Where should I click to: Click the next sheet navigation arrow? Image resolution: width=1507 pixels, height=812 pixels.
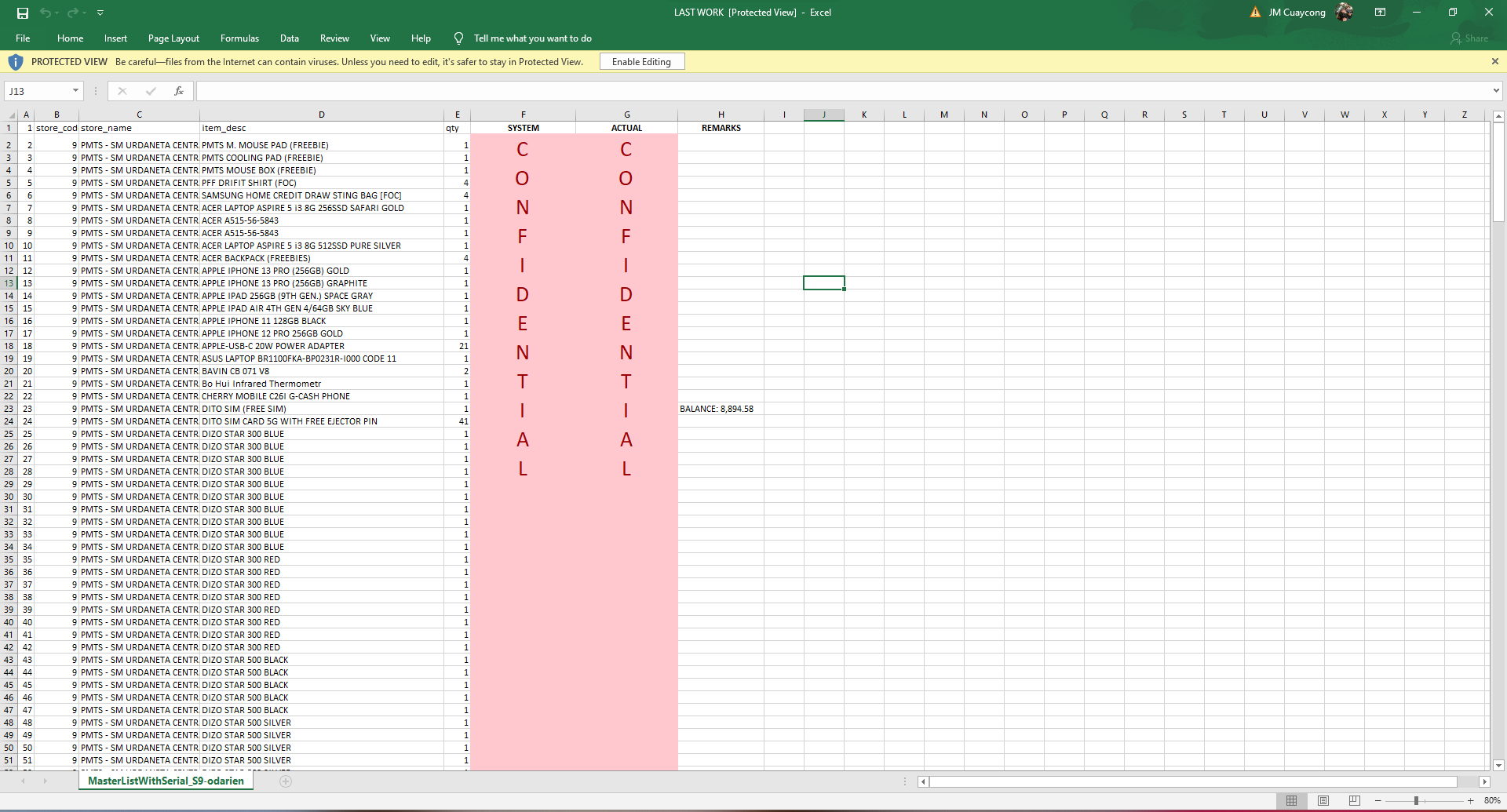coord(45,781)
